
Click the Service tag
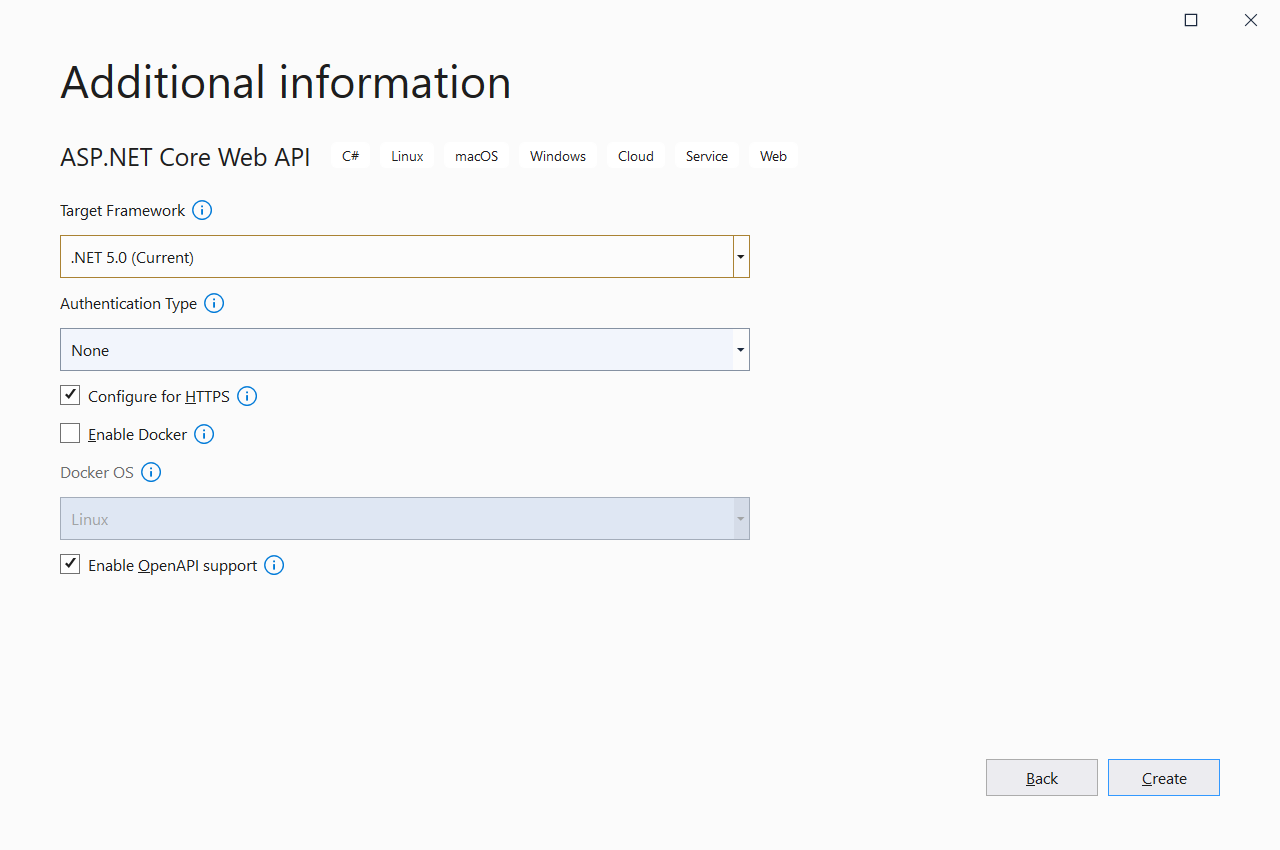coord(707,156)
